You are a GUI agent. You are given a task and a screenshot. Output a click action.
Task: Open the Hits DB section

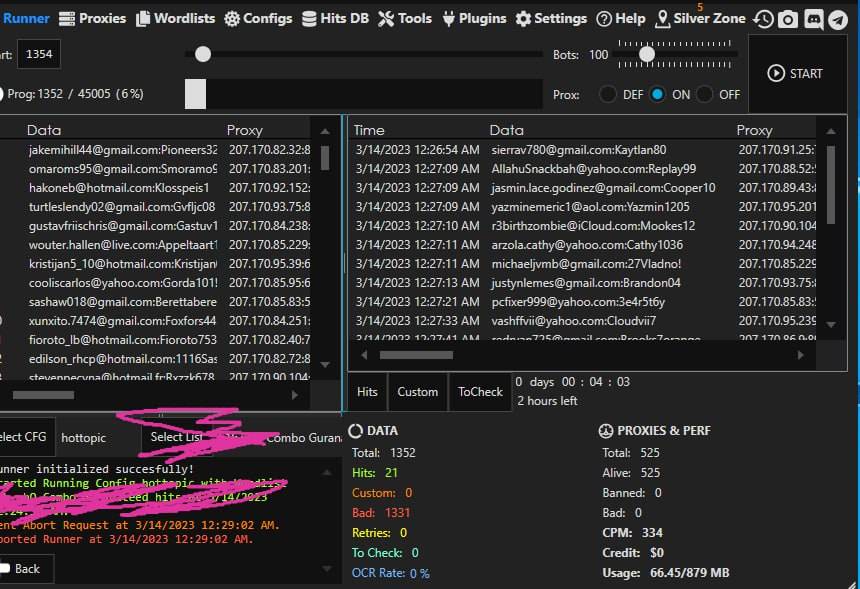point(336,19)
